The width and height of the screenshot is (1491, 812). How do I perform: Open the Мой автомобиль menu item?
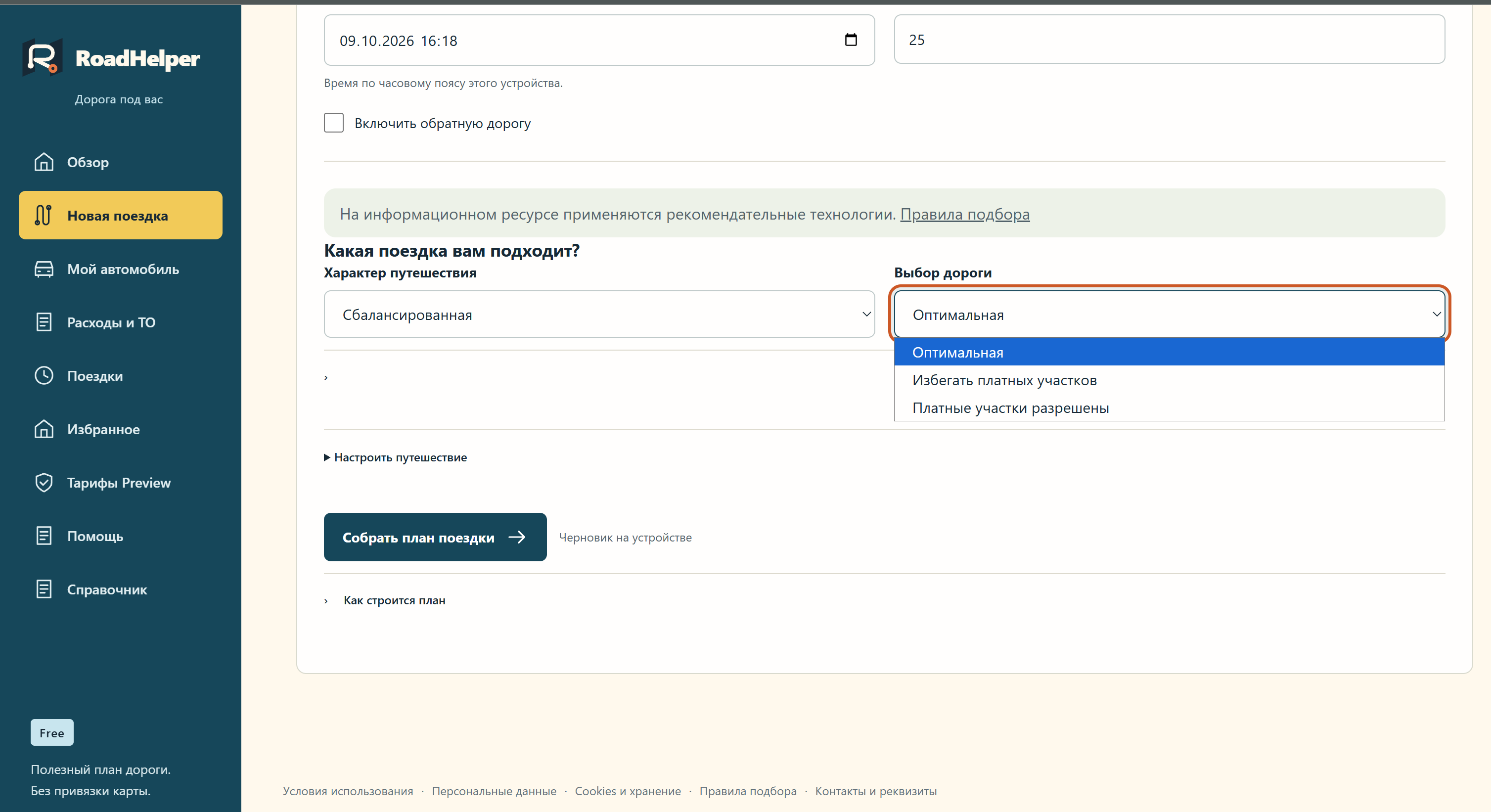pyautogui.click(x=120, y=269)
